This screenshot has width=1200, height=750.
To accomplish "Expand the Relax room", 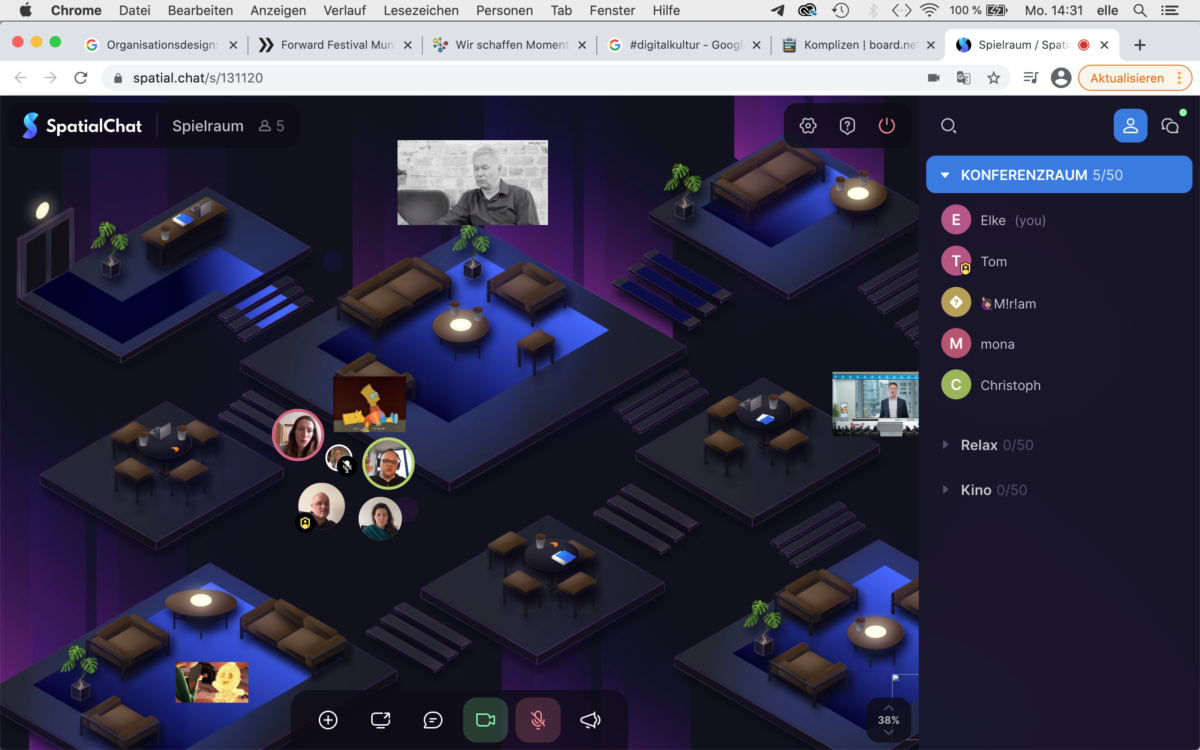I will click(945, 445).
